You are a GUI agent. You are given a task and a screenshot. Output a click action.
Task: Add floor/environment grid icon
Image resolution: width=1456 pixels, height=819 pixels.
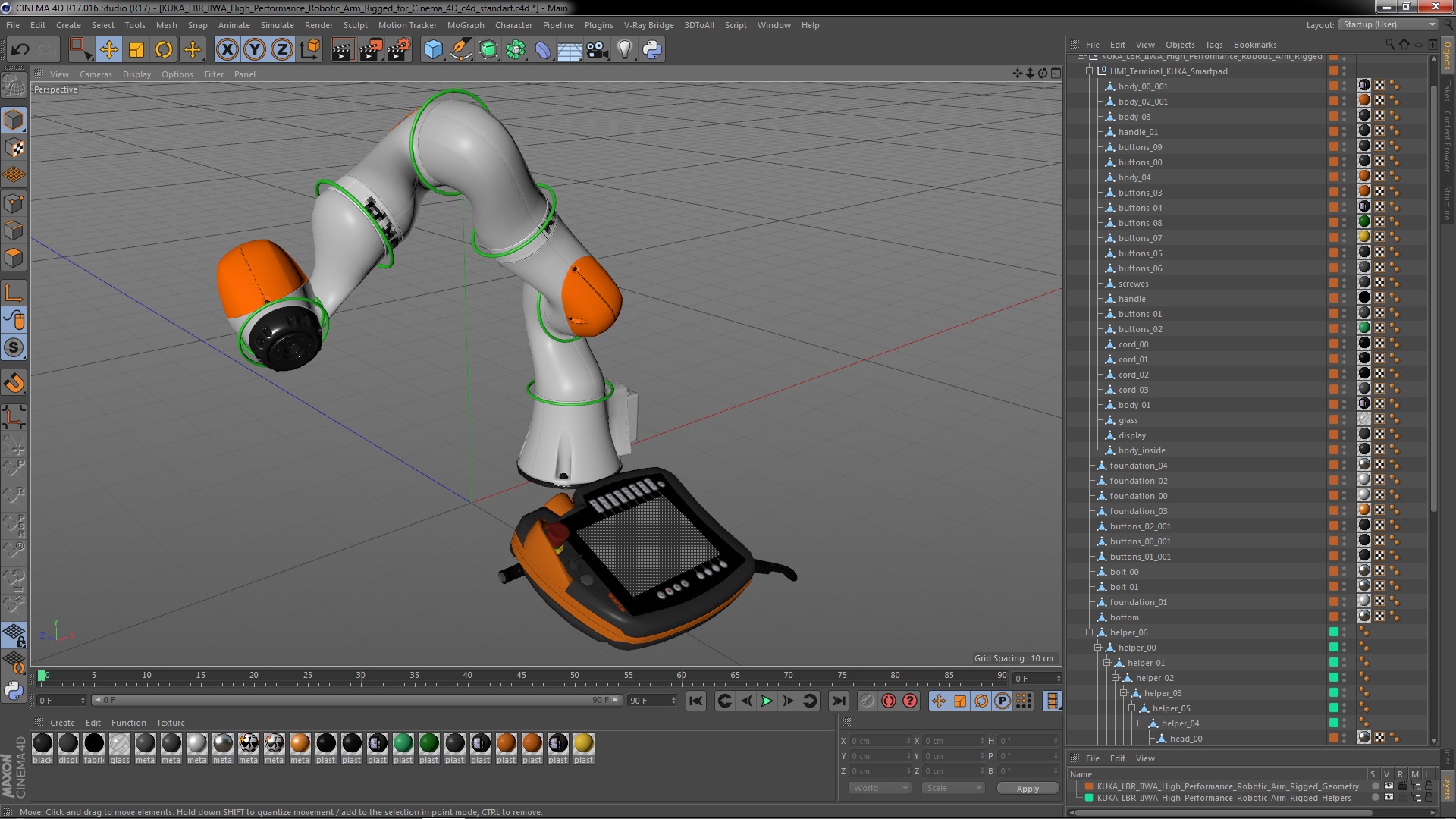point(570,50)
